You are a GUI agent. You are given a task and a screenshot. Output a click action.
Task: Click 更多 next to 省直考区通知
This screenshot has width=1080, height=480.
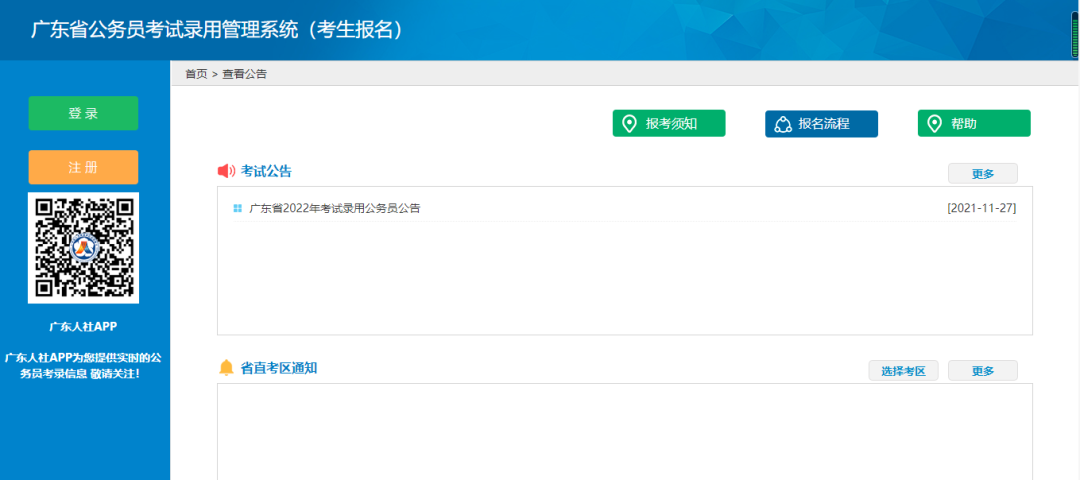point(983,371)
